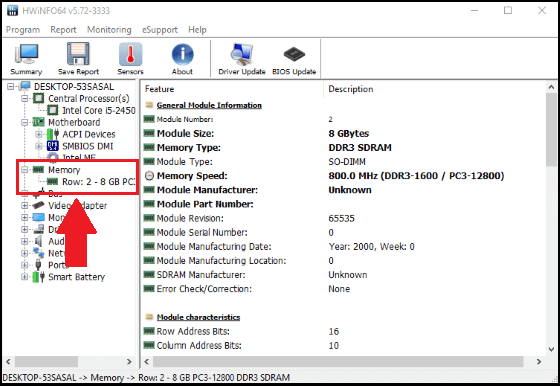The image size is (560, 386).
Task: Select the Memory Speed row
Action: pos(344,176)
